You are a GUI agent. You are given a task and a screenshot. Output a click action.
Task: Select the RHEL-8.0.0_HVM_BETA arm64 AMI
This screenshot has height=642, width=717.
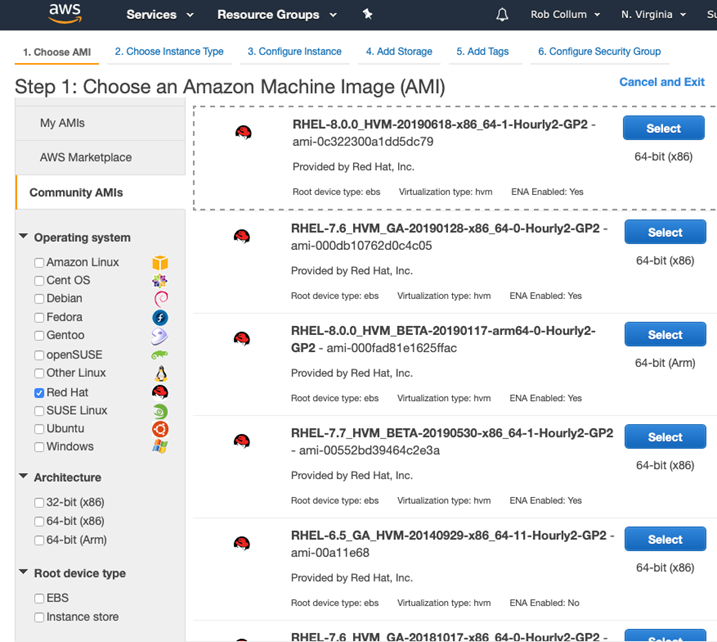click(665, 334)
